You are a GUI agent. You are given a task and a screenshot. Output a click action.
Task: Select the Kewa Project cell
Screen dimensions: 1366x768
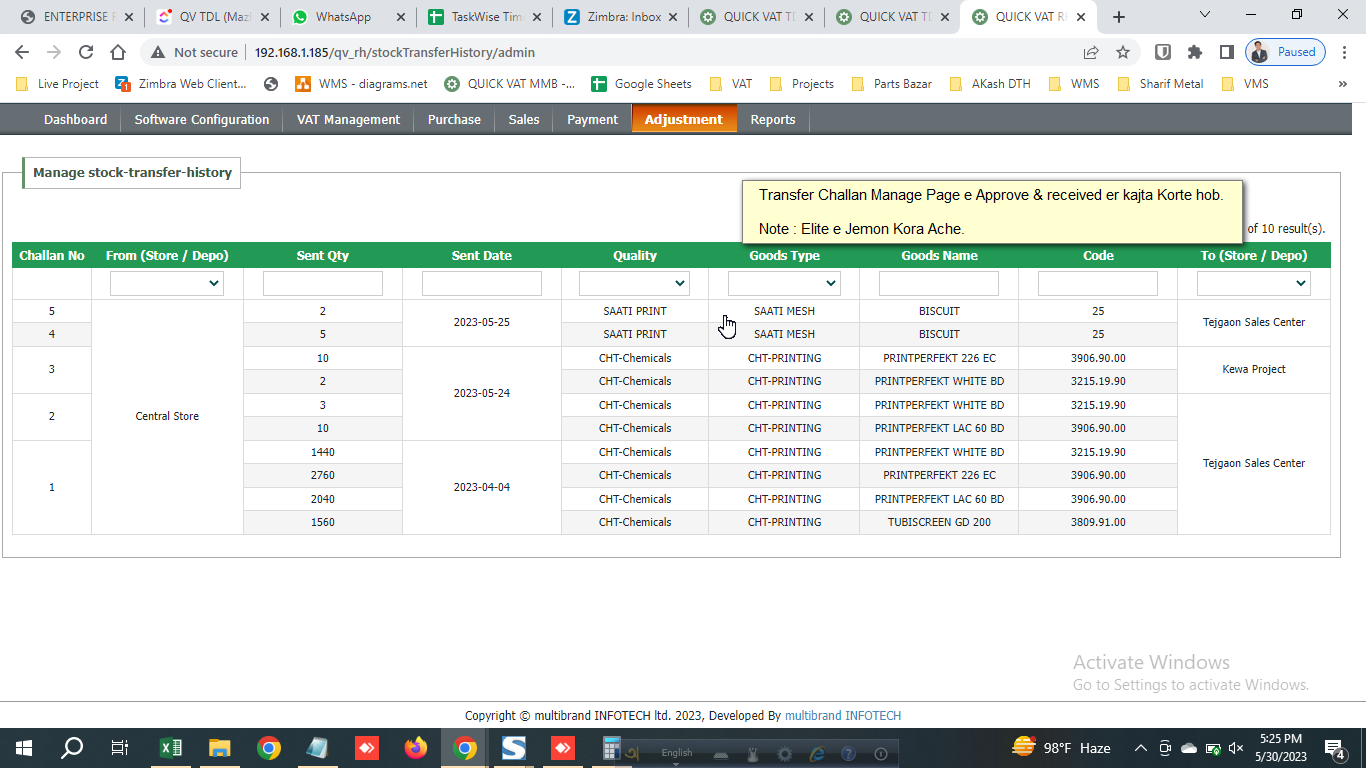1254,369
